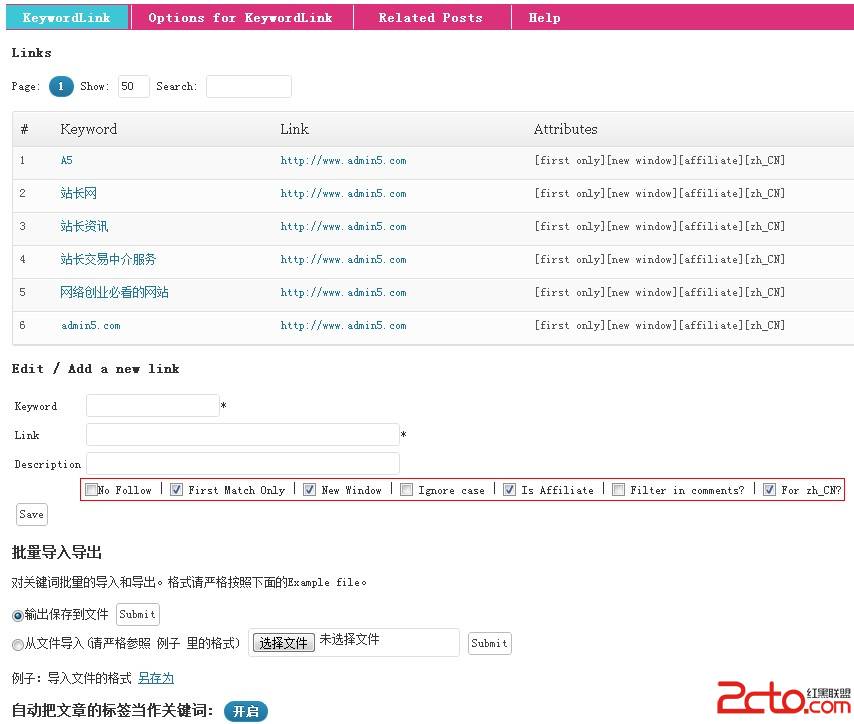Uncheck the New Window option
Image resolution: width=854 pixels, height=724 pixels.
pyautogui.click(x=310, y=490)
